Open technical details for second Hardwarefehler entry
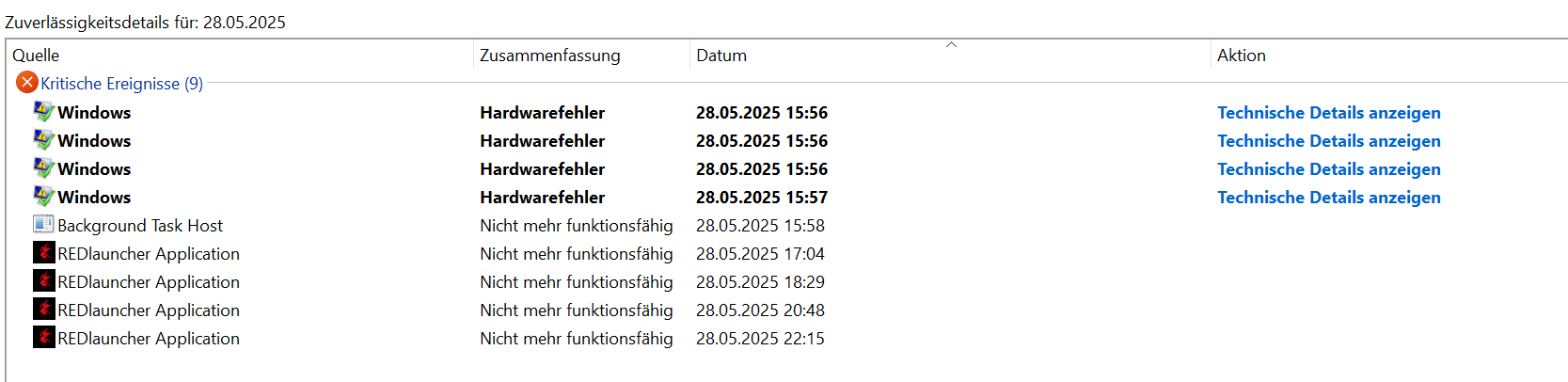Screen dimensions: 1568x382 tap(1328, 141)
